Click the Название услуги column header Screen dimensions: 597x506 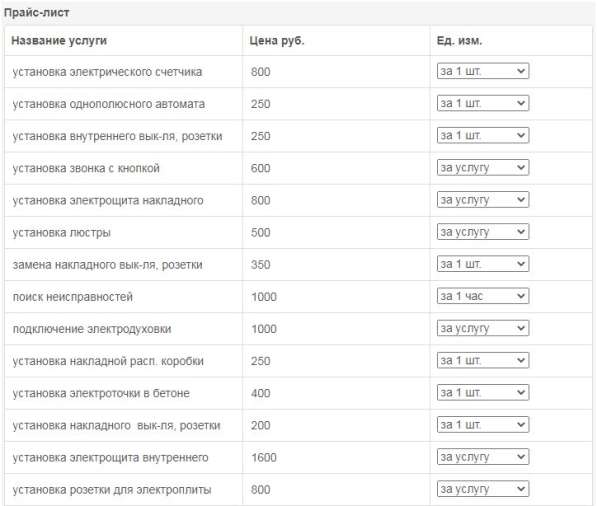59,41
